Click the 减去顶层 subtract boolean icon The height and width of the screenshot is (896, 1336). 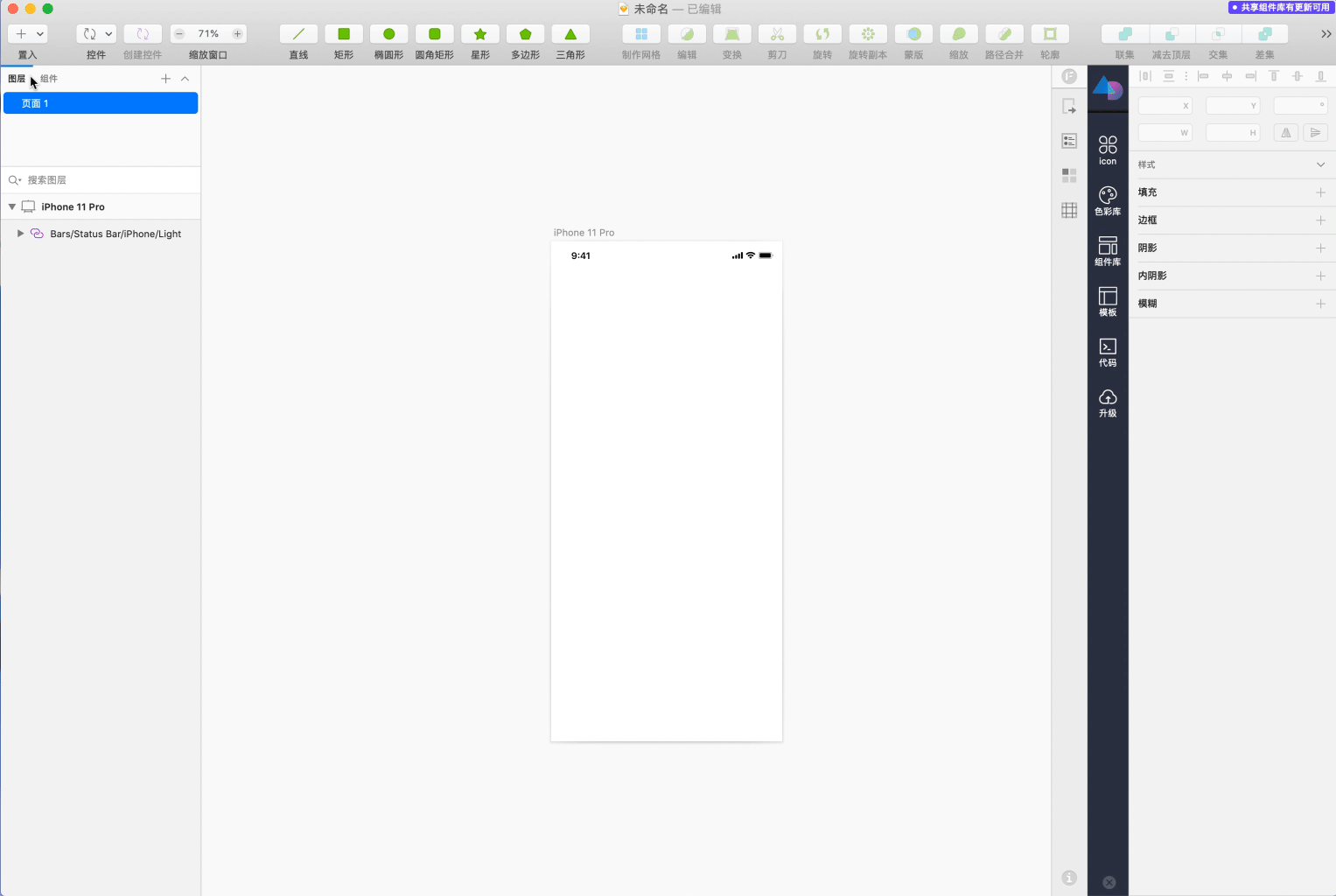click(x=1172, y=34)
